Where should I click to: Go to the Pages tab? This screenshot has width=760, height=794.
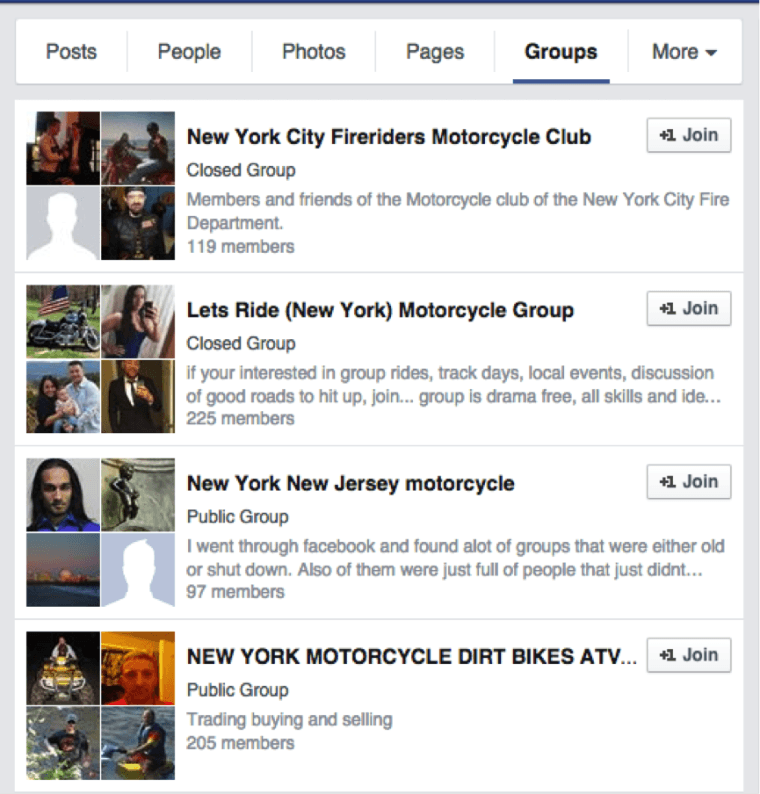pyautogui.click(x=435, y=52)
